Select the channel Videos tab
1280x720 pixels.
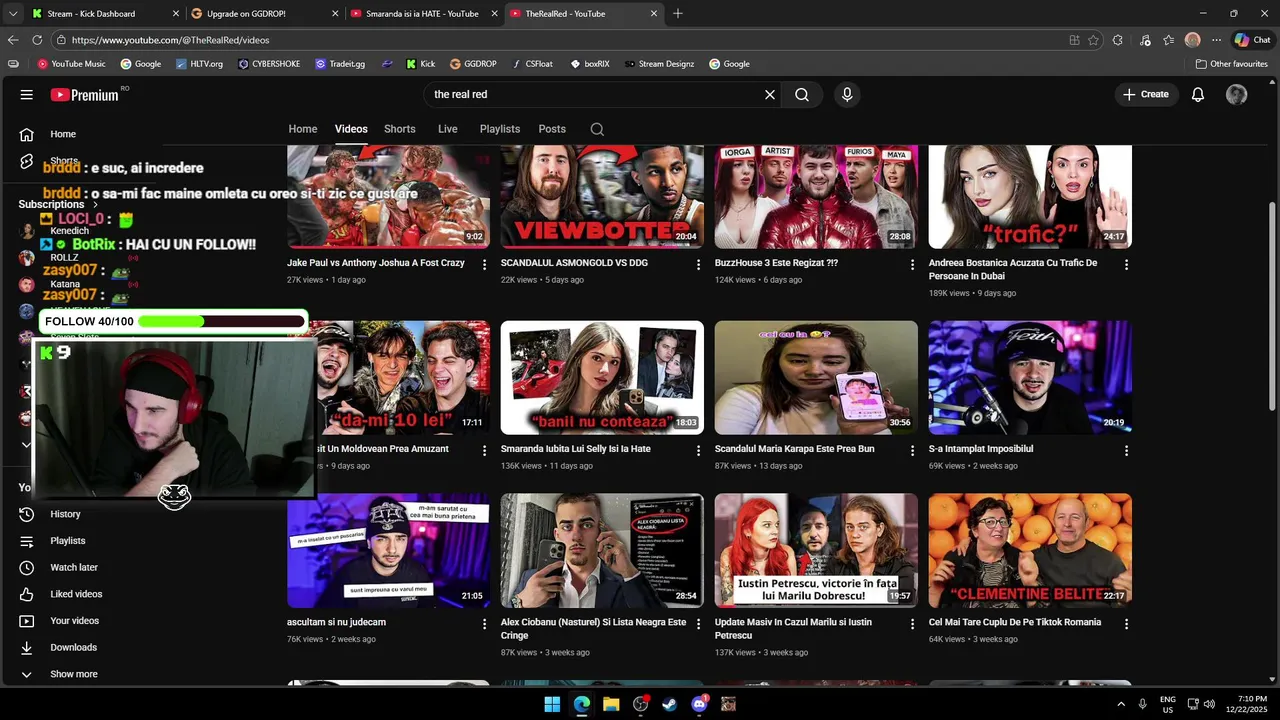351,129
